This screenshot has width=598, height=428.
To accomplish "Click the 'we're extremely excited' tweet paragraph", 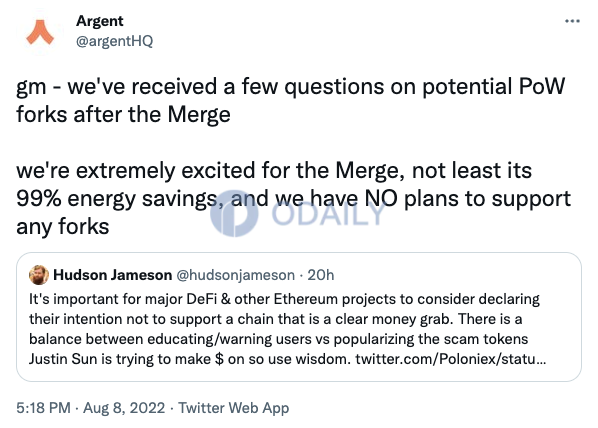I will coord(293,198).
